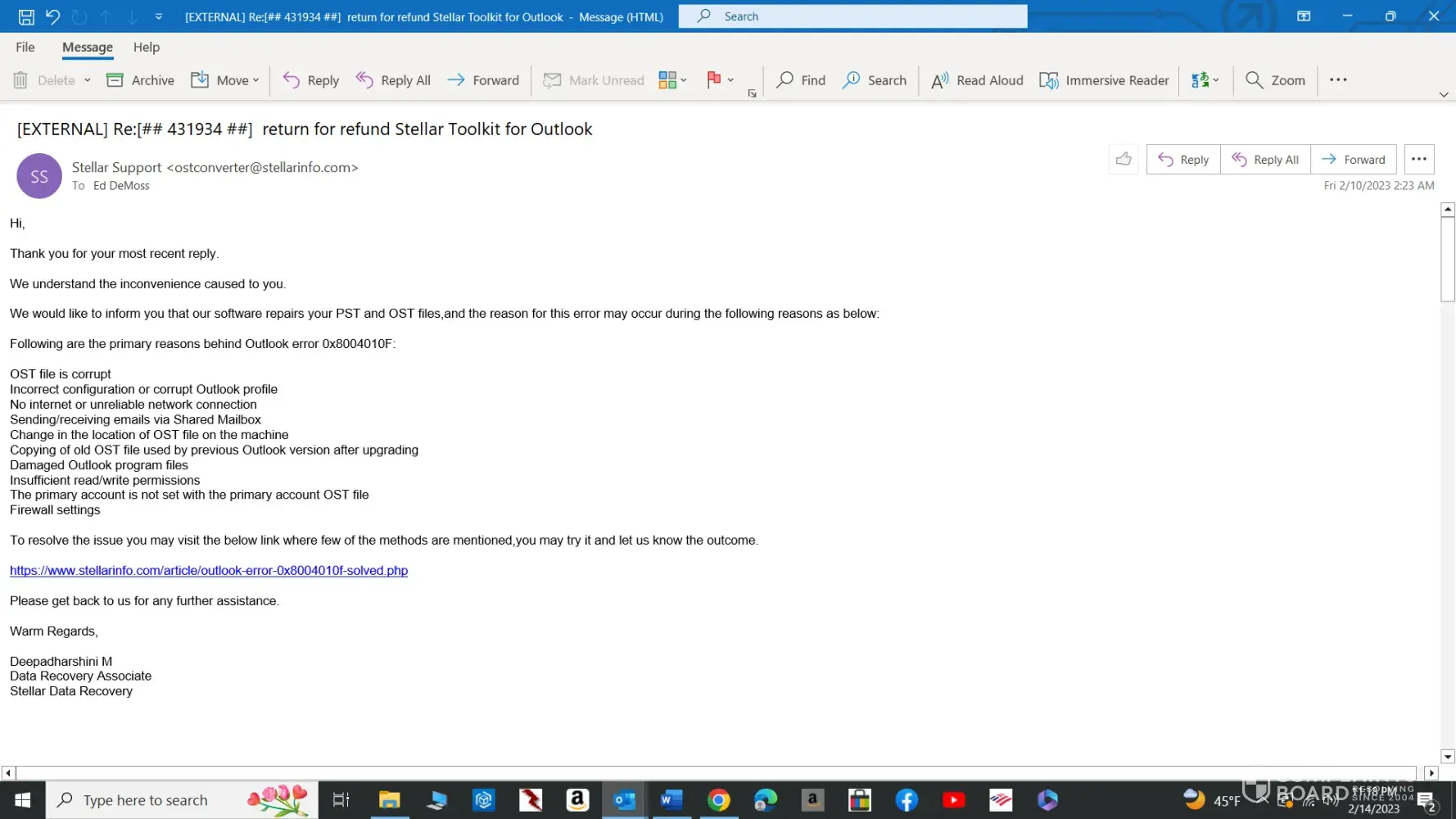
Task: Open More actions ellipsis in message header
Action: (x=1419, y=159)
